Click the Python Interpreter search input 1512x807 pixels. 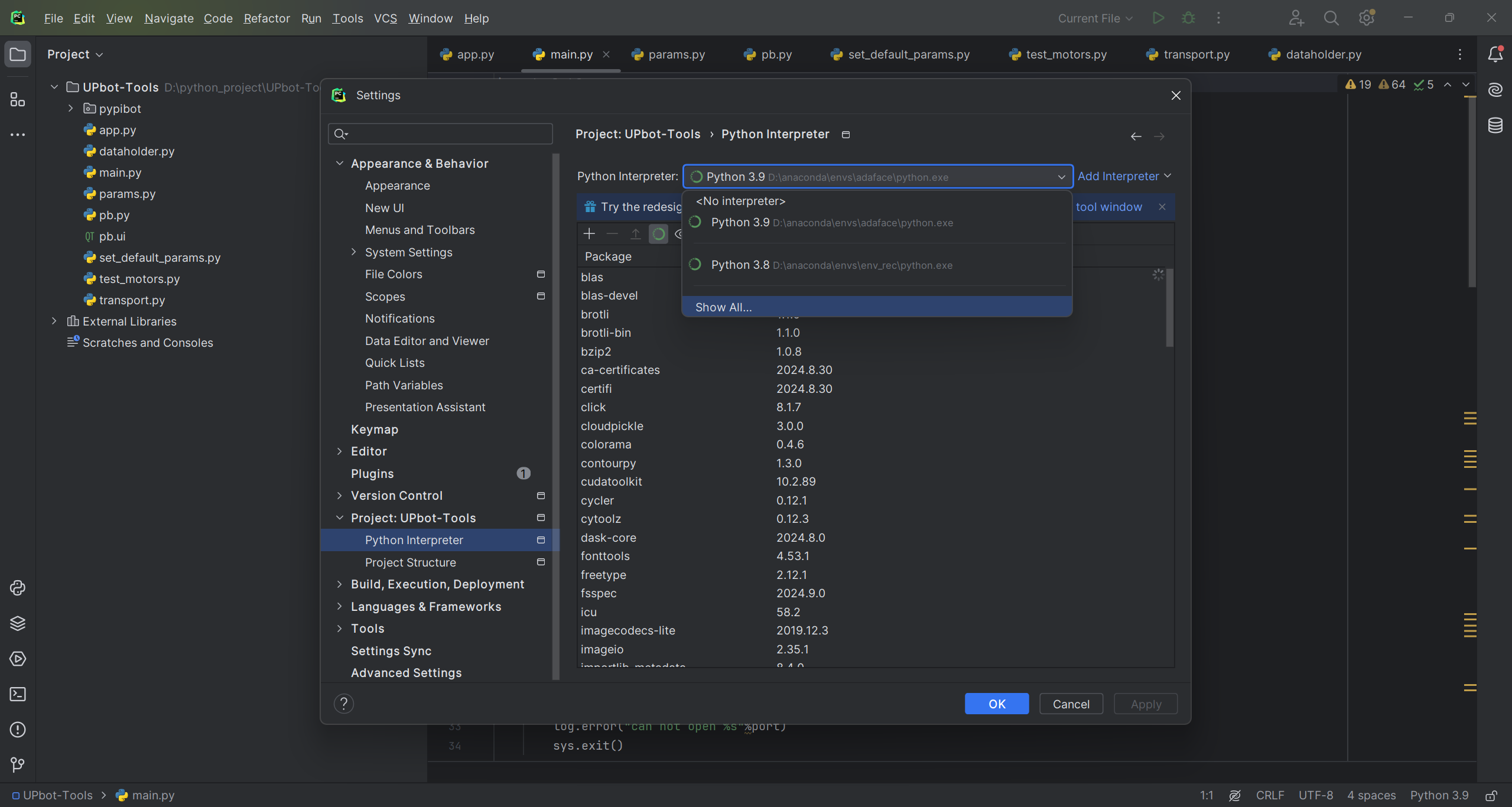pyautogui.click(x=877, y=177)
